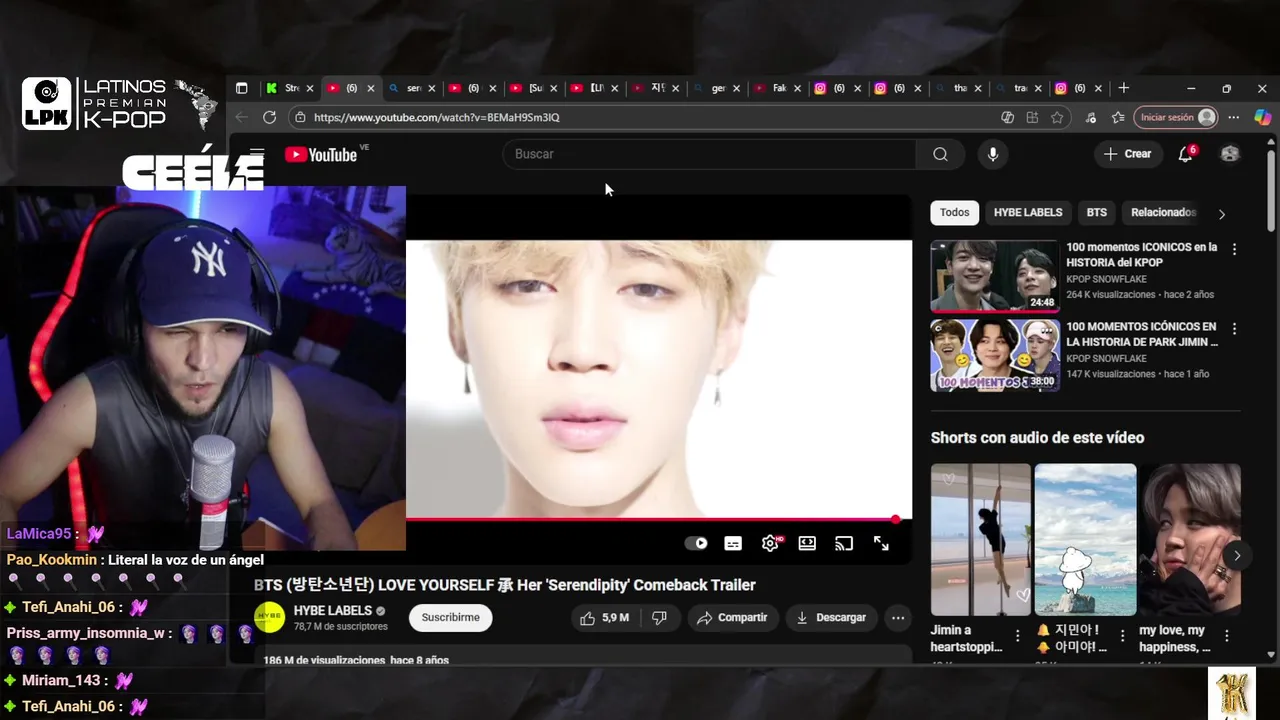Image resolution: width=1280 pixels, height=720 pixels.
Task: Click the Buscar search input field
Action: 709,154
